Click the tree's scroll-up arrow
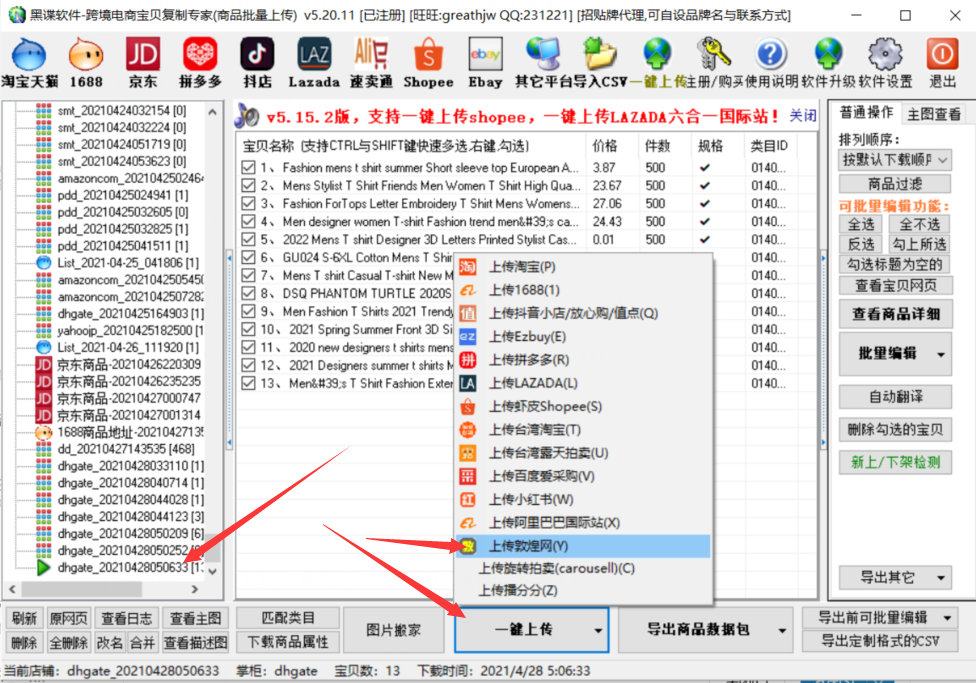This screenshot has width=976, height=683. click(212, 112)
